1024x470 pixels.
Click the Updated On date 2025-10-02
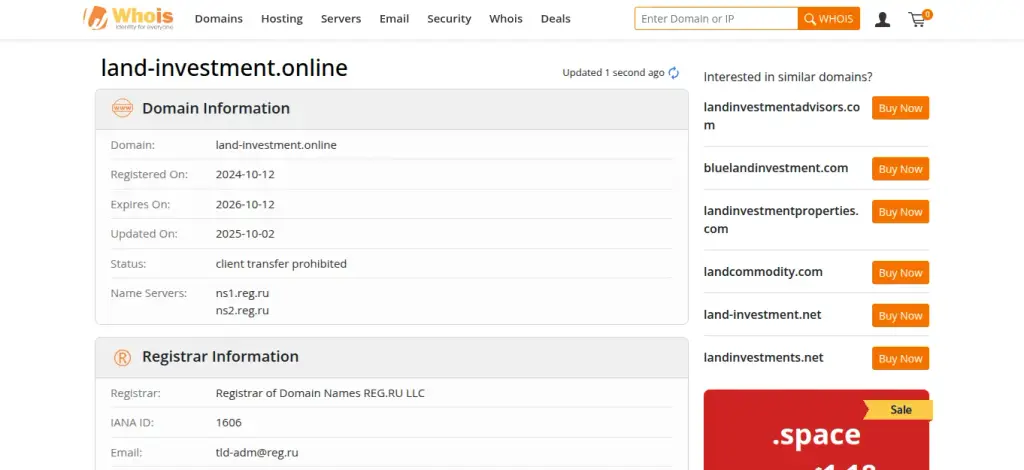click(245, 234)
